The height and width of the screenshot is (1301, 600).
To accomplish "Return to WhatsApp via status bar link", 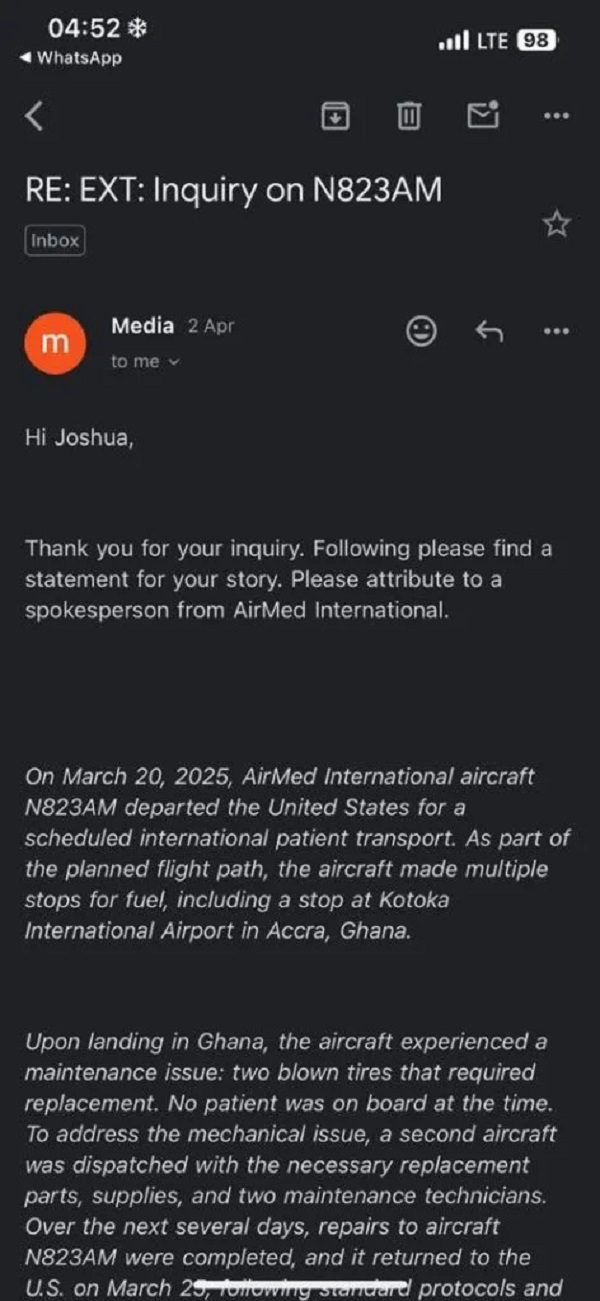I will point(70,58).
